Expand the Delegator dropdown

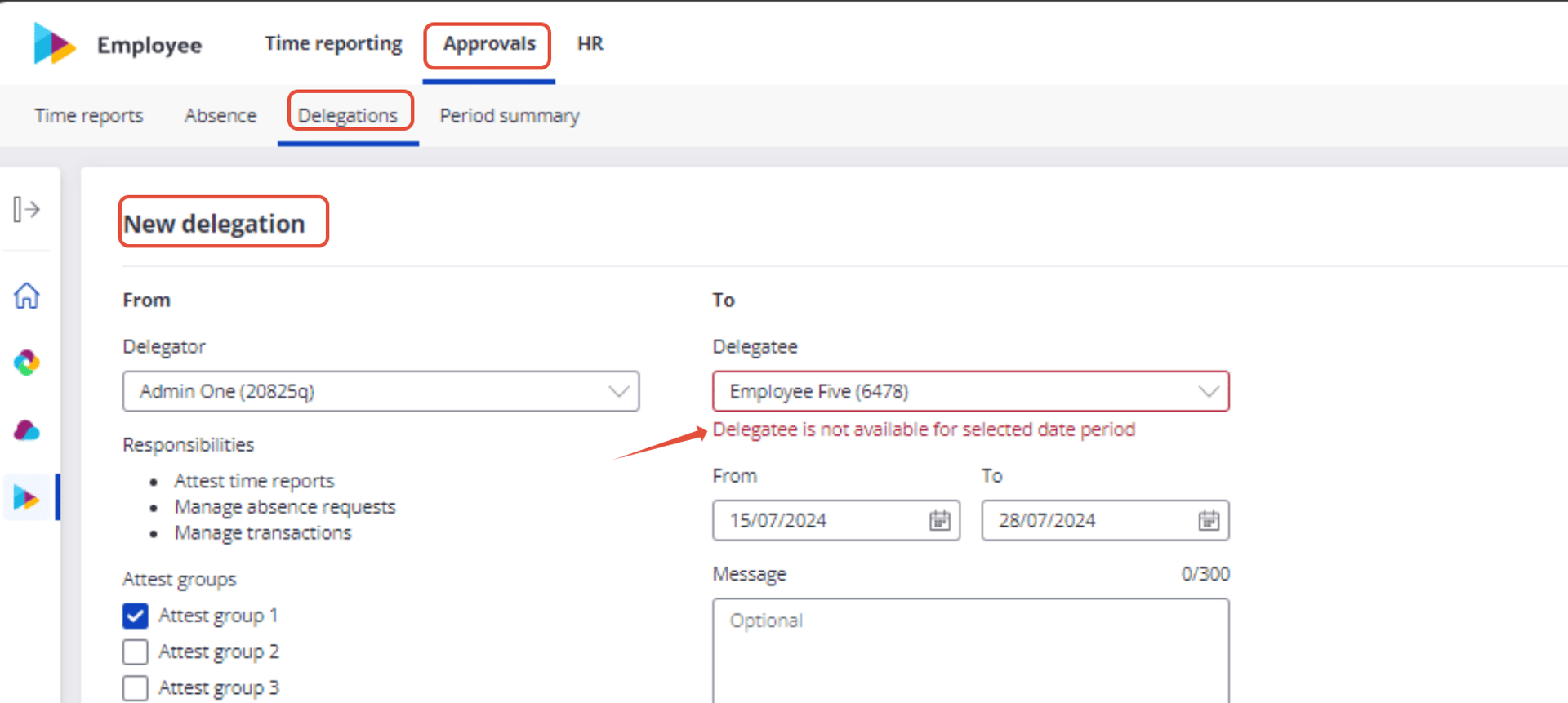(x=381, y=391)
